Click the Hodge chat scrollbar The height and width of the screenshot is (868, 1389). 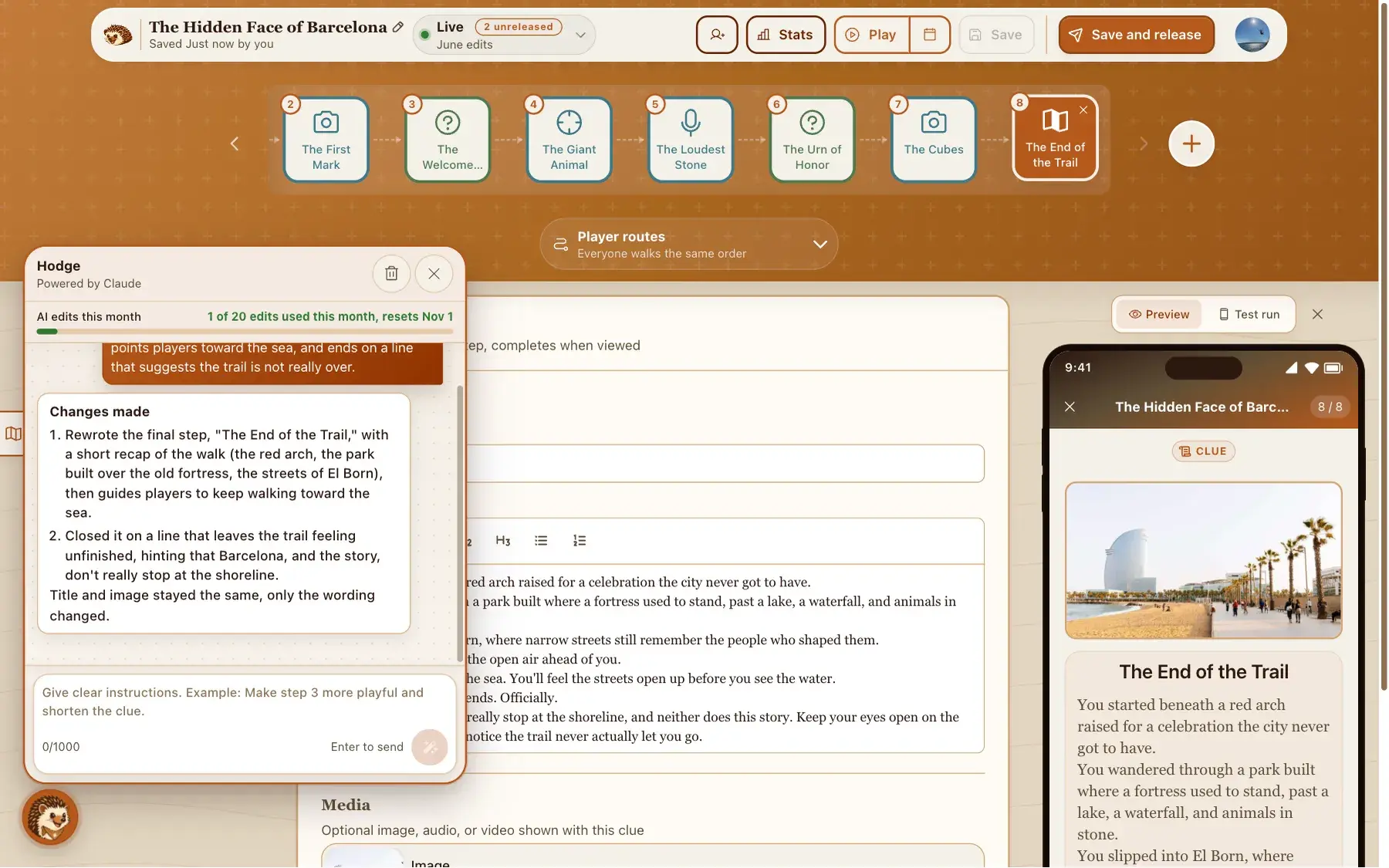460,525
